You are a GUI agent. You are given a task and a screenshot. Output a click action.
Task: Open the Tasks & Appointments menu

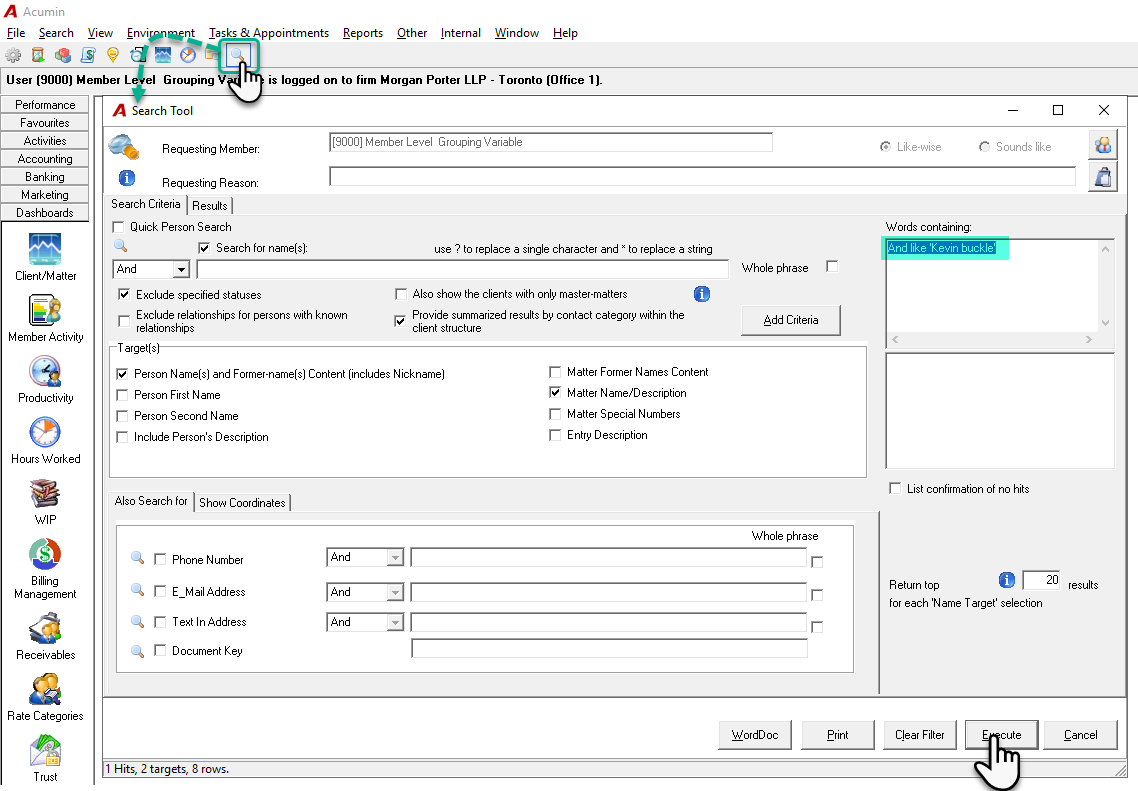pyautogui.click(x=269, y=33)
